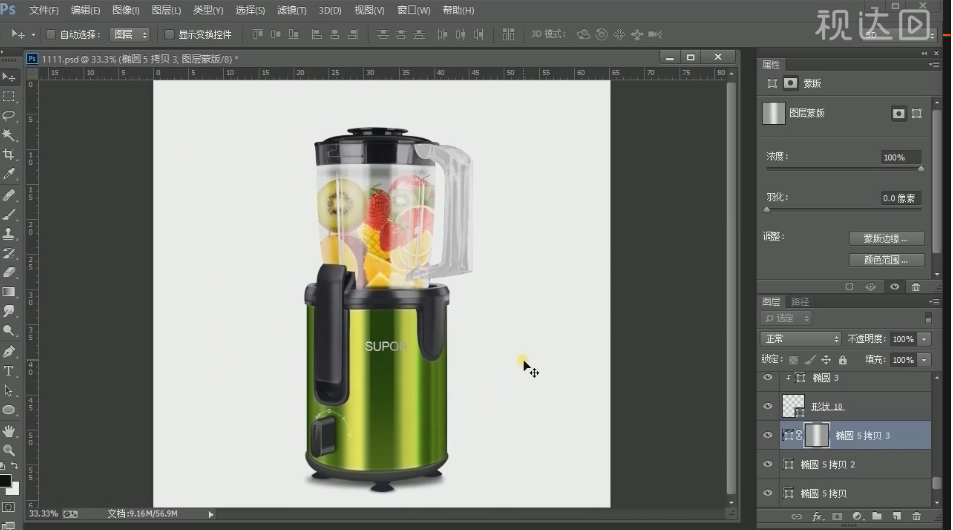953x530 pixels.
Task: Create a new layer via Layers panel
Action: [896, 516]
